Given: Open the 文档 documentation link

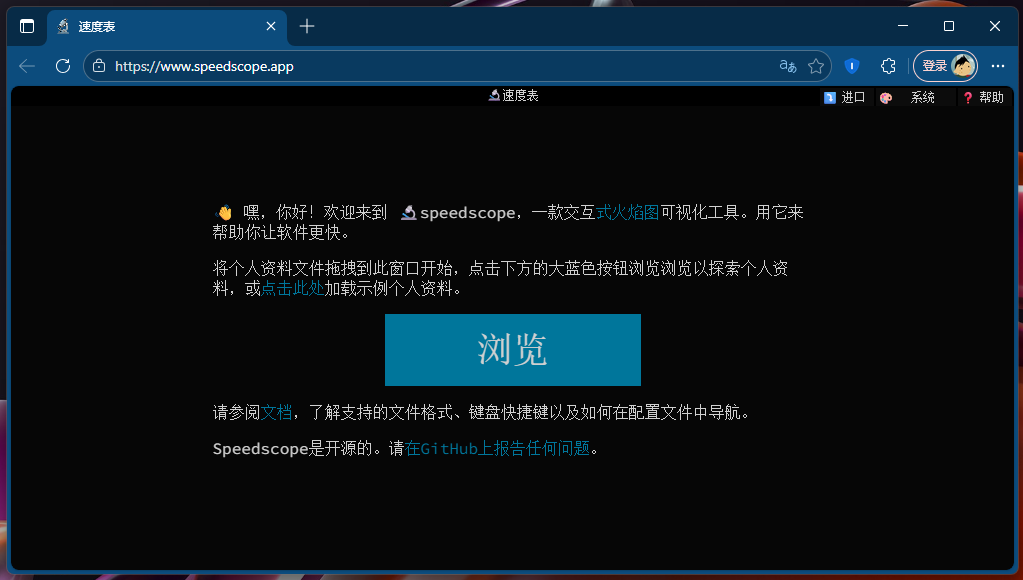Looking at the screenshot, I should (276, 412).
